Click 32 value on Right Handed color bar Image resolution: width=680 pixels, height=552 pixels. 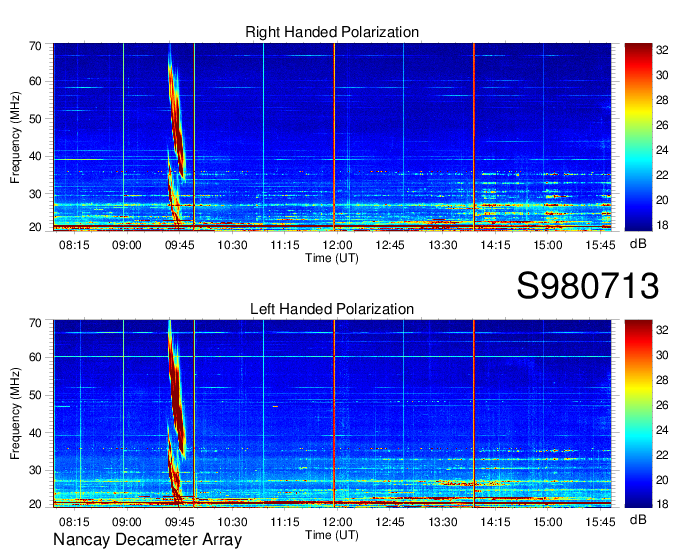pyautogui.click(x=662, y=50)
